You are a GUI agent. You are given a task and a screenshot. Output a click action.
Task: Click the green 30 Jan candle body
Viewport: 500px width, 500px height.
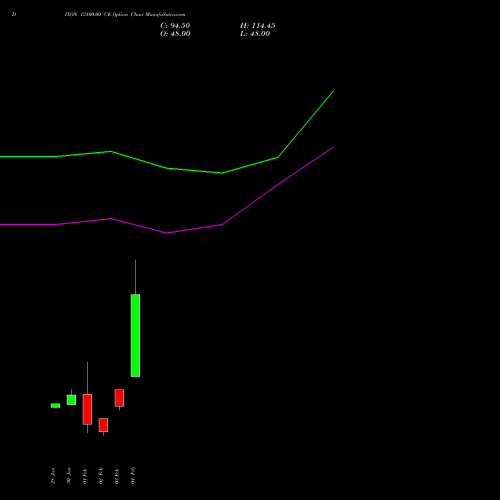[x=71, y=400]
